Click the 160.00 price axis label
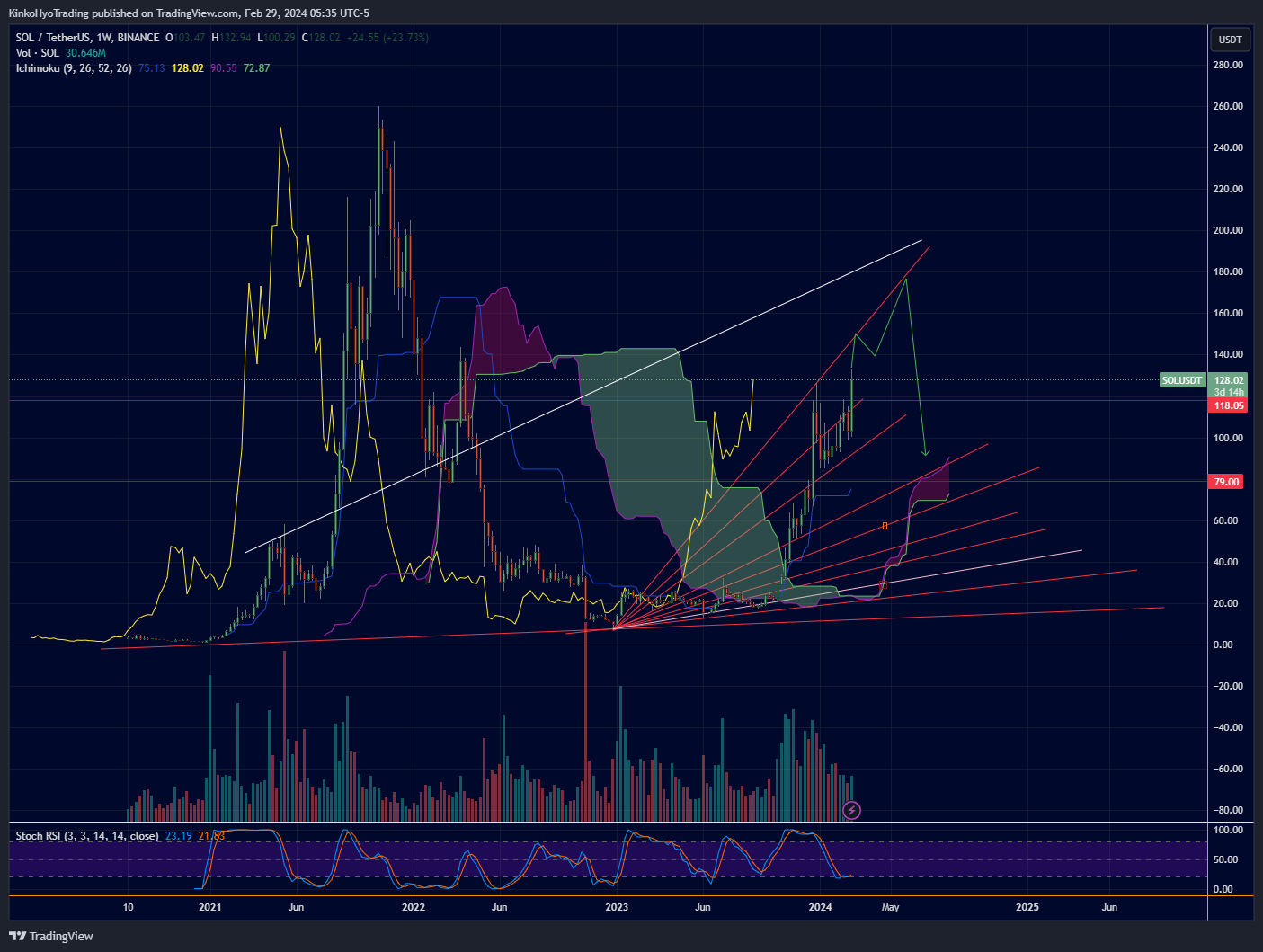This screenshot has height=952, width=1263. click(x=1228, y=313)
